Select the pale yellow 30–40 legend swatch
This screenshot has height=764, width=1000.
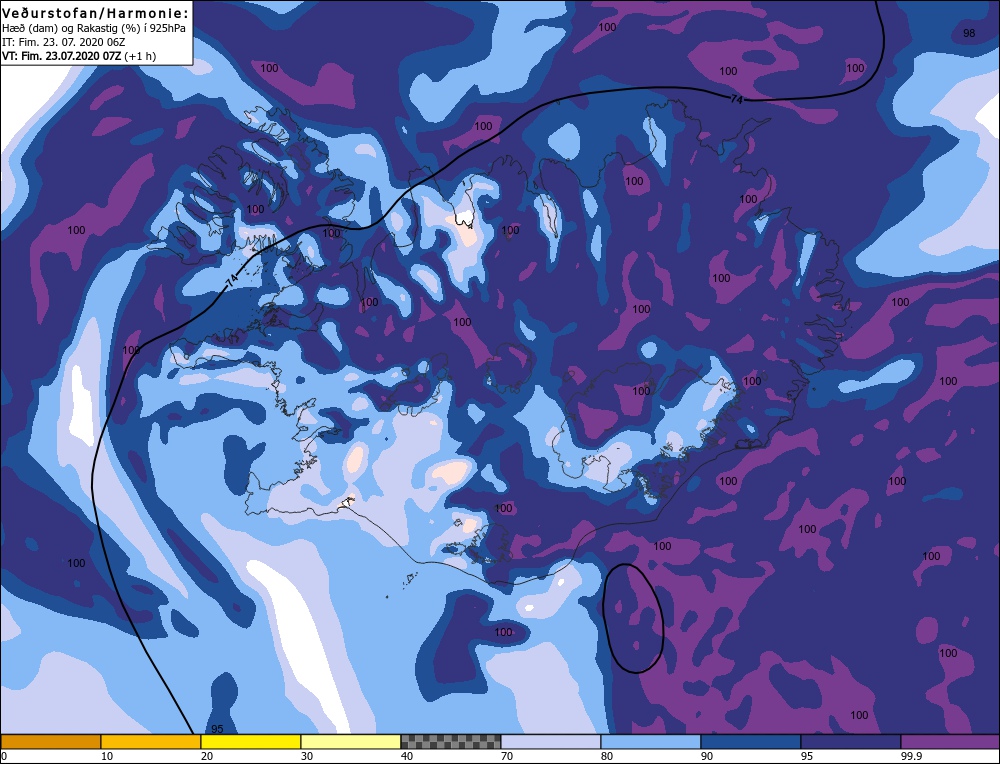[351, 741]
